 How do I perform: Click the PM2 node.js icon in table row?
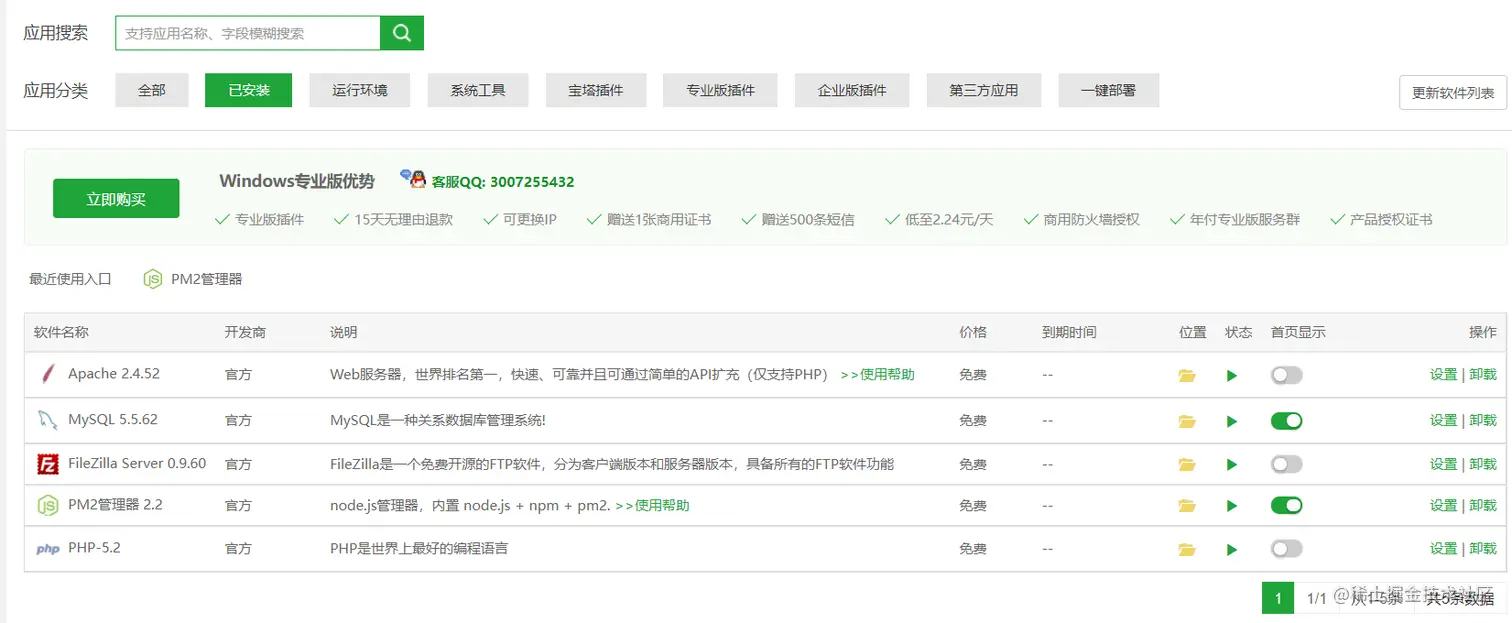tap(47, 506)
